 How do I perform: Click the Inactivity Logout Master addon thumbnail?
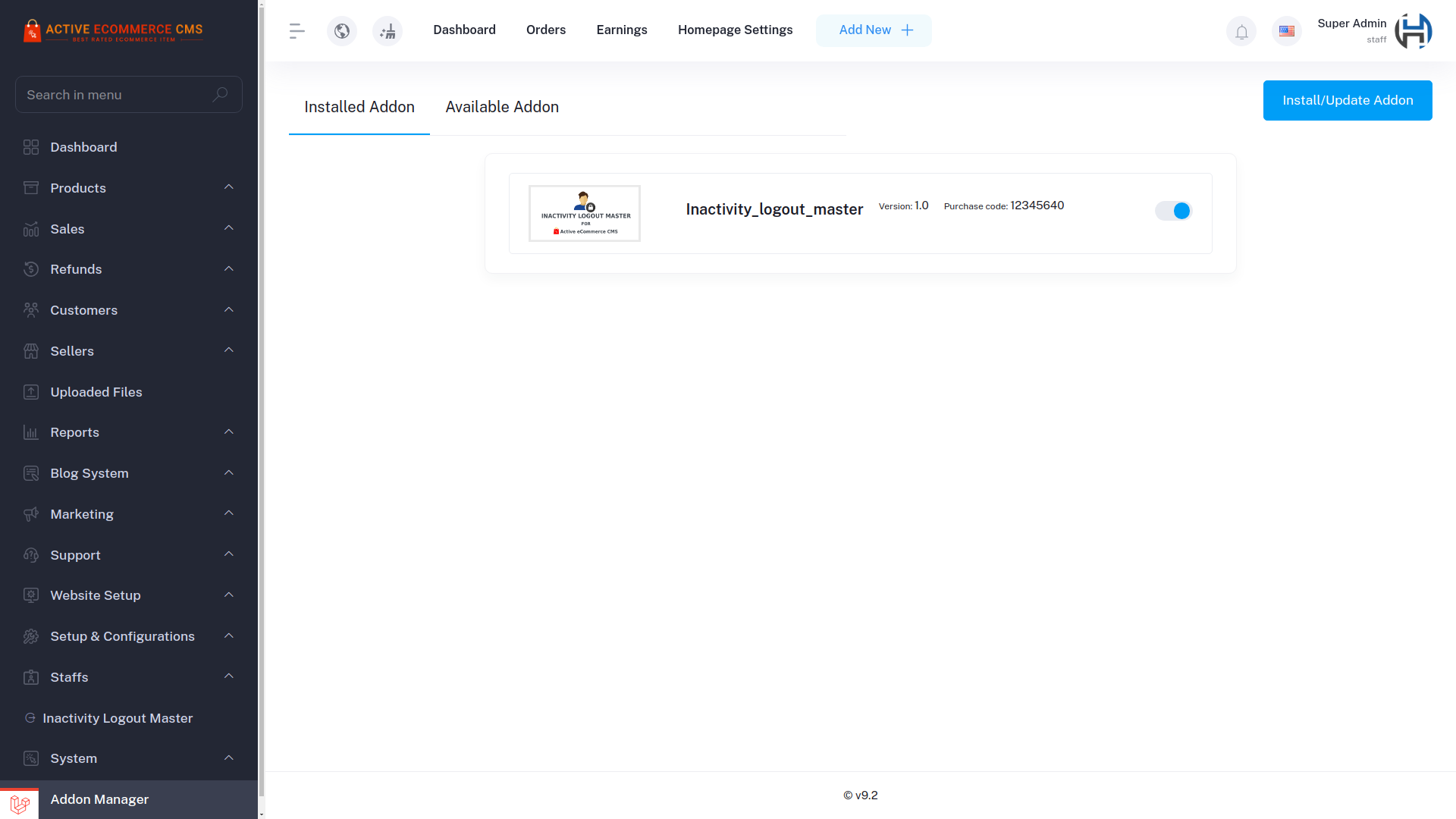584,213
